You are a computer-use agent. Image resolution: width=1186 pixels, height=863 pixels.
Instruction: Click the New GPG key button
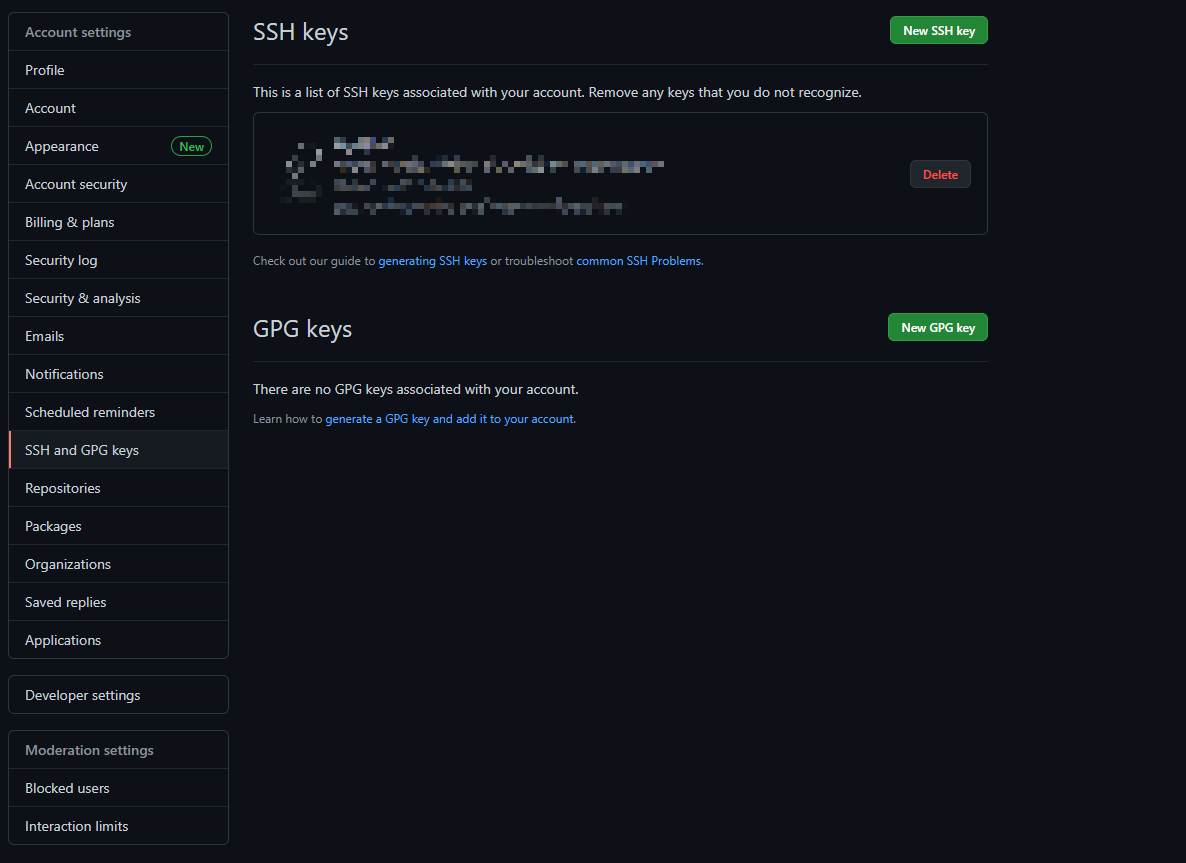point(937,328)
